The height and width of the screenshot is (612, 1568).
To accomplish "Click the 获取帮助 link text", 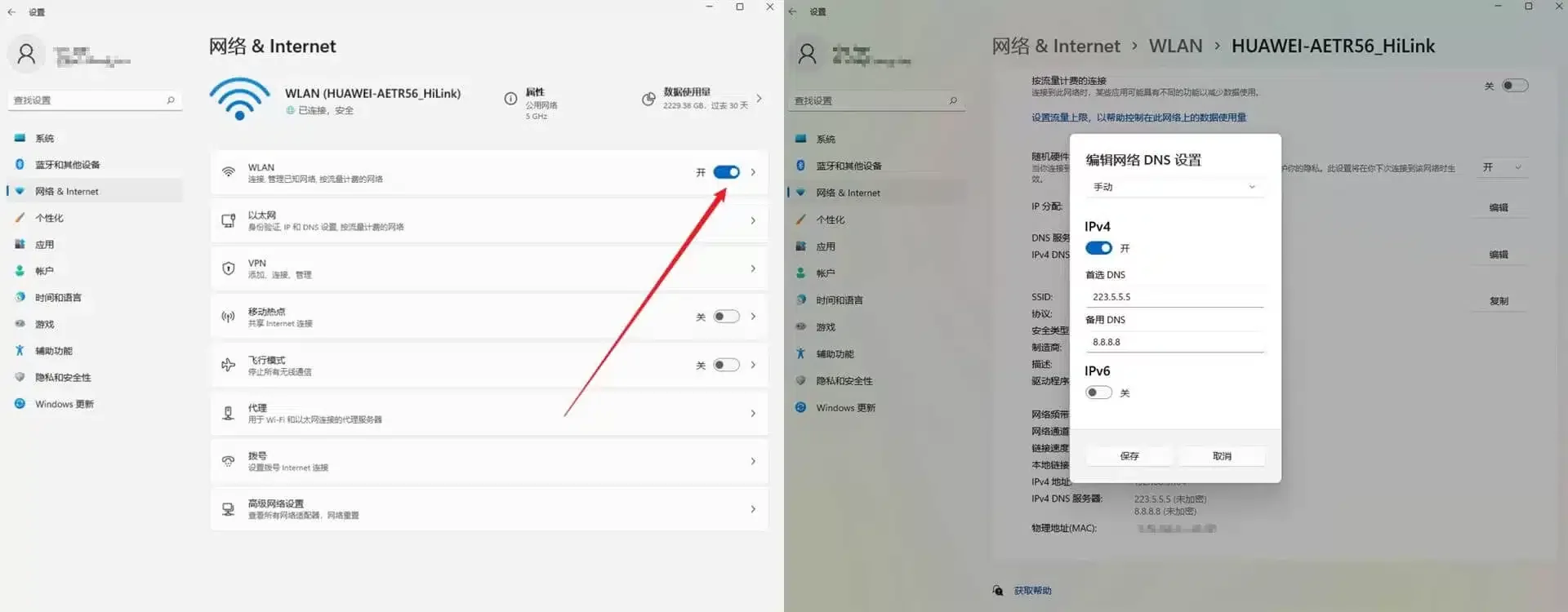I will 1032,591.
